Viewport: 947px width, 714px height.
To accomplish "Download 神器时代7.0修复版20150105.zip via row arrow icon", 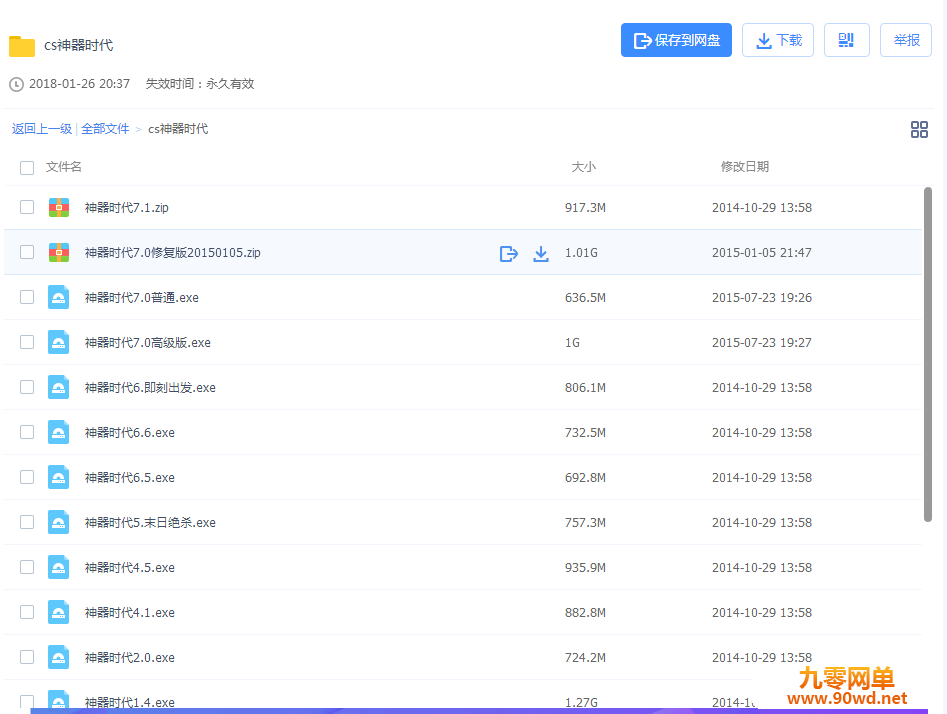I will point(541,254).
